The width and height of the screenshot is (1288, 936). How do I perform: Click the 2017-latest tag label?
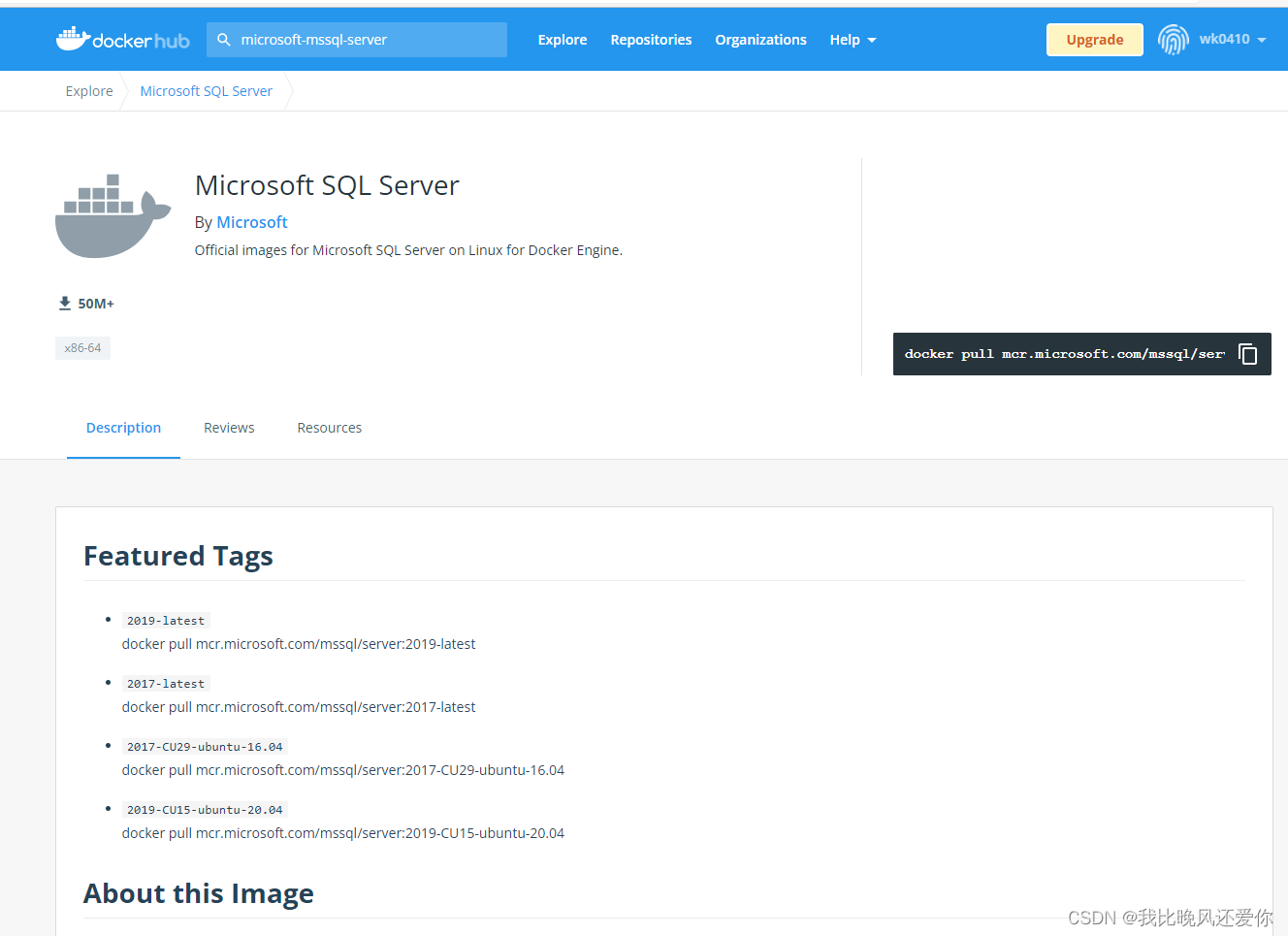click(x=166, y=684)
